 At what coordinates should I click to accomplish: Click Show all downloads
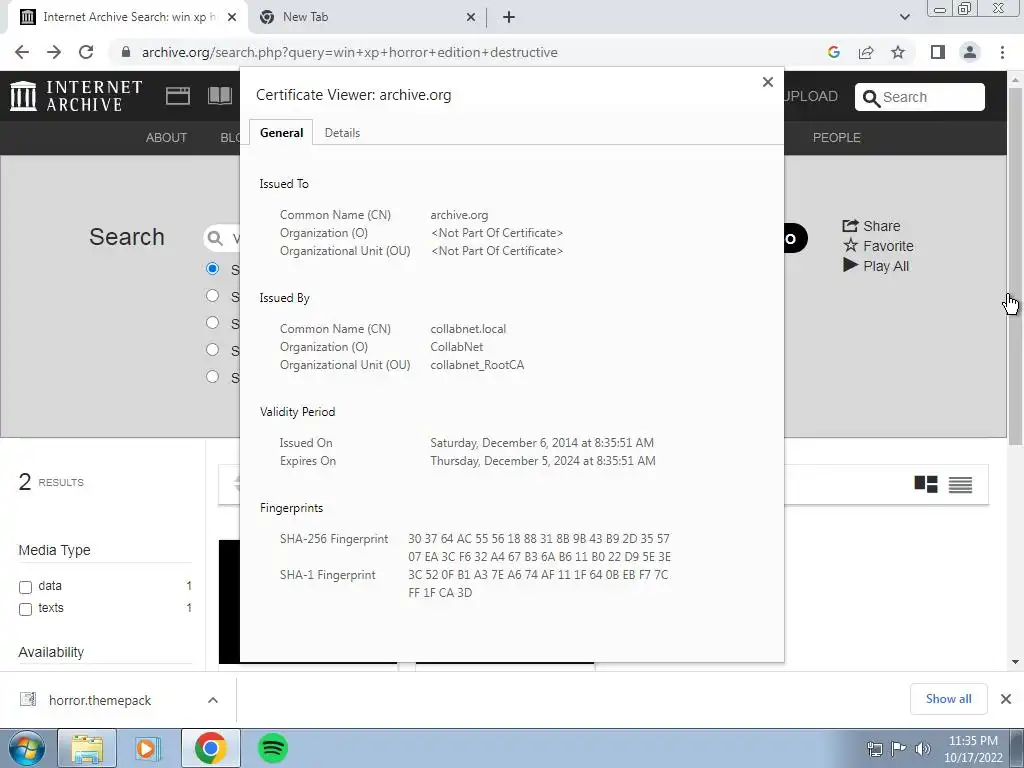(948, 699)
